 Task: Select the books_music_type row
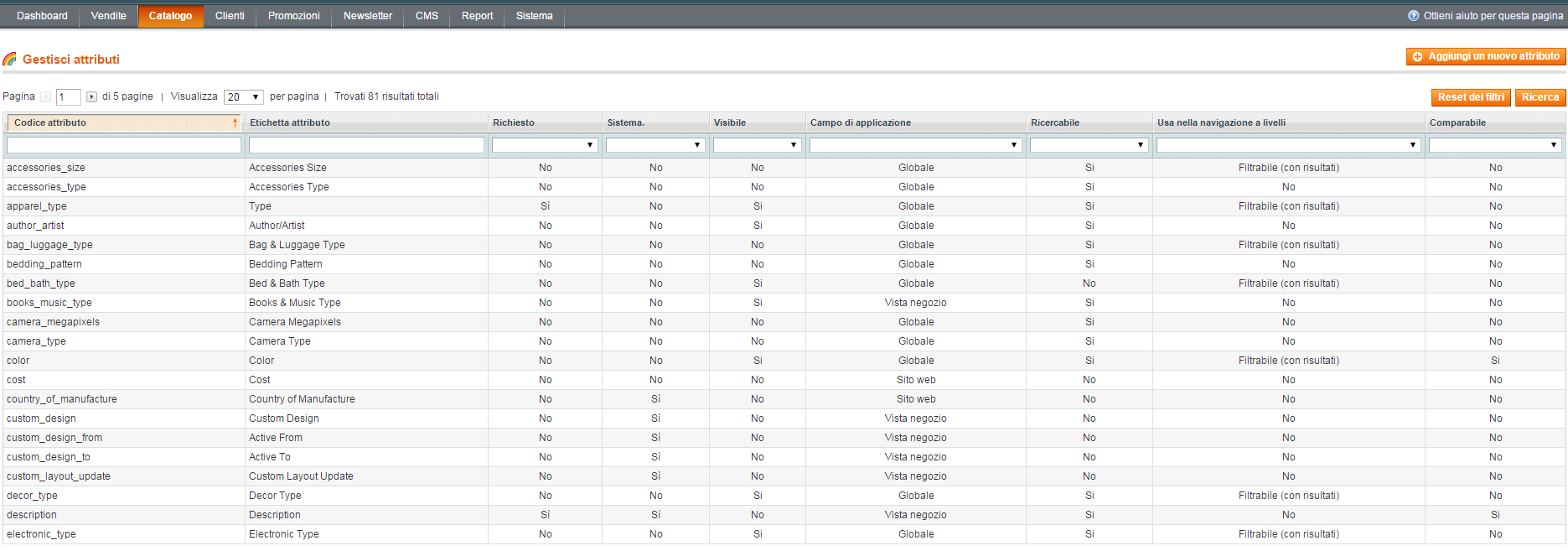coord(784,303)
